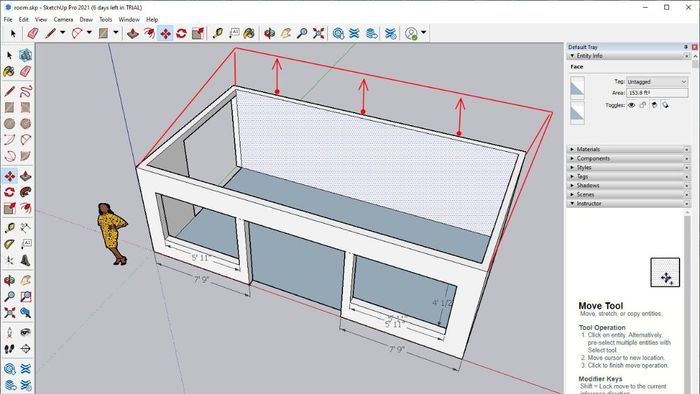Click the Area value field
Screen dimensions: 700x394
[657, 93]
